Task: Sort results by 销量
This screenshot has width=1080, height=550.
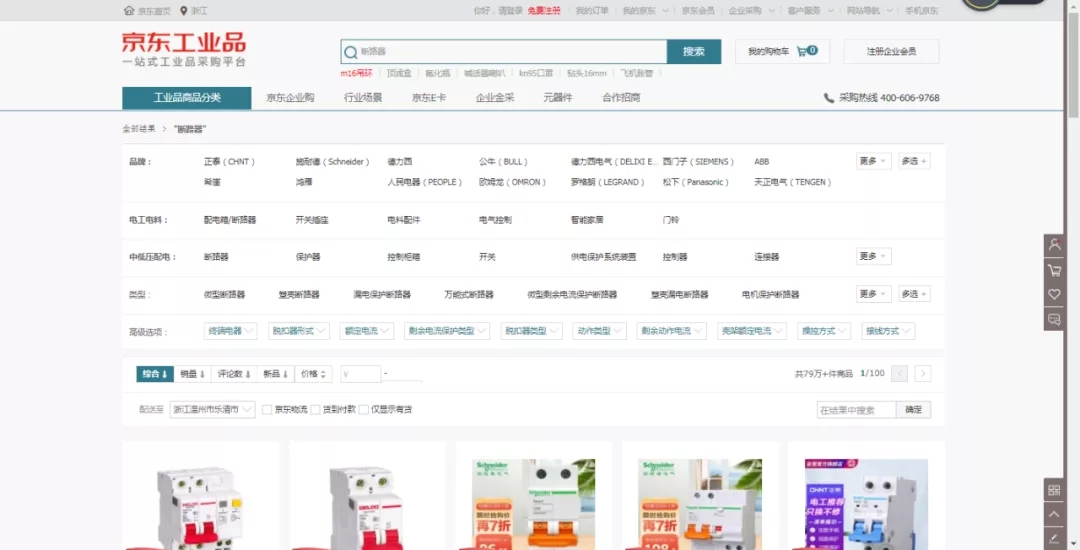Action: click(x=193, y=374)
